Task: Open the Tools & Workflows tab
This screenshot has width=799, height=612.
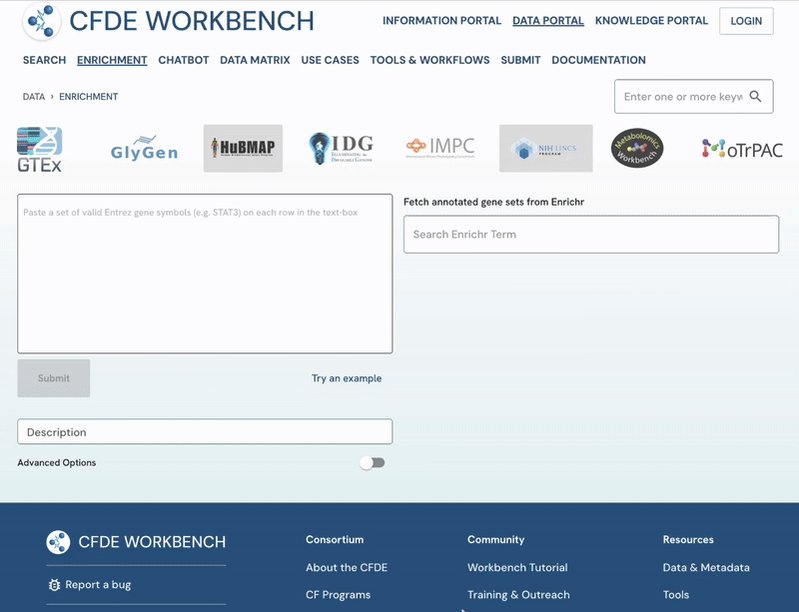Action: pyautogui.click(x=430, y=60)
